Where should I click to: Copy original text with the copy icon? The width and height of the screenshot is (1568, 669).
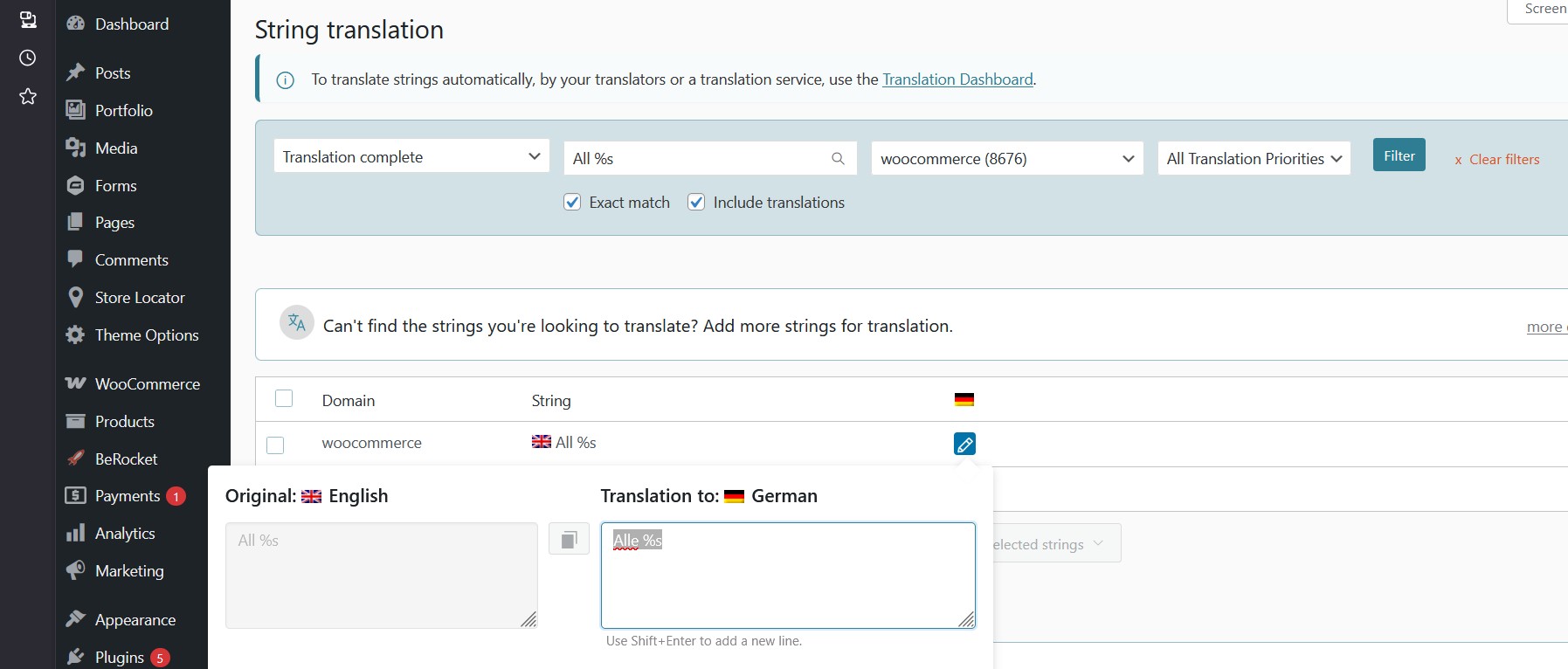tap(569, 539)
